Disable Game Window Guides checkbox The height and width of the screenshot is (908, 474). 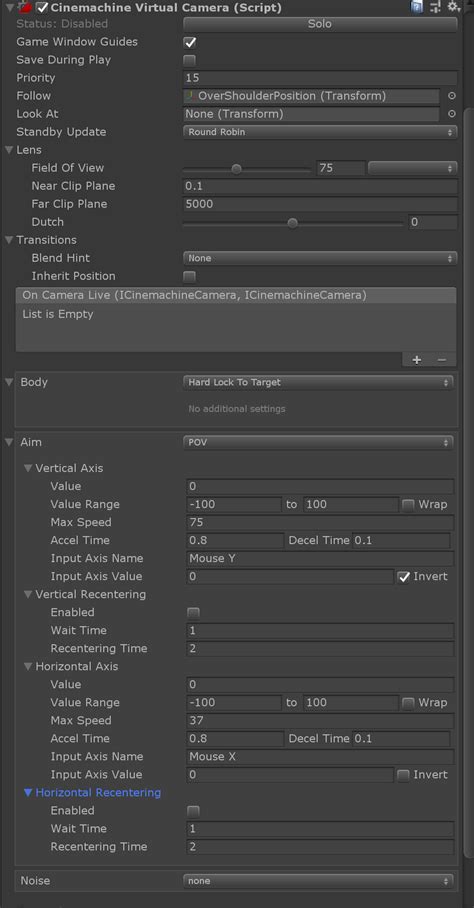189,42
